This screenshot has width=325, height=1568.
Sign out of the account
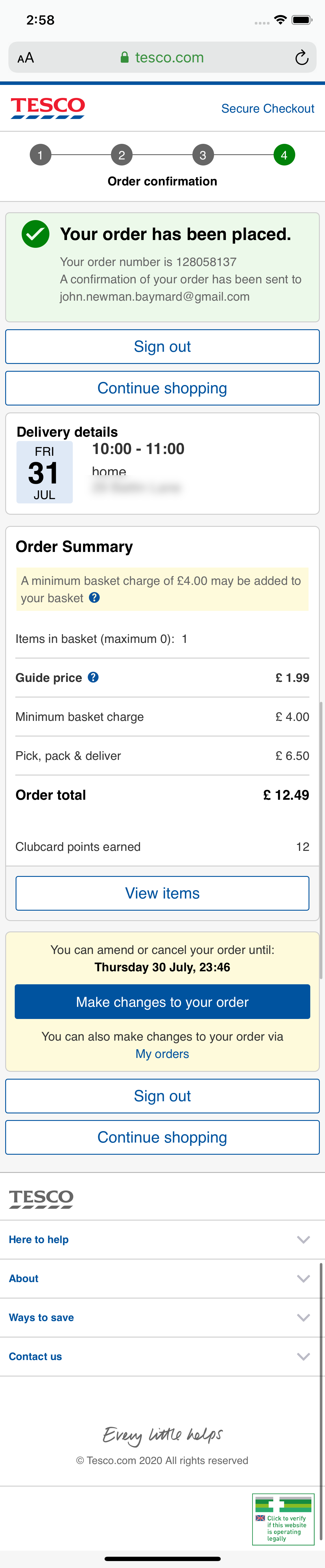pos(162,346)
